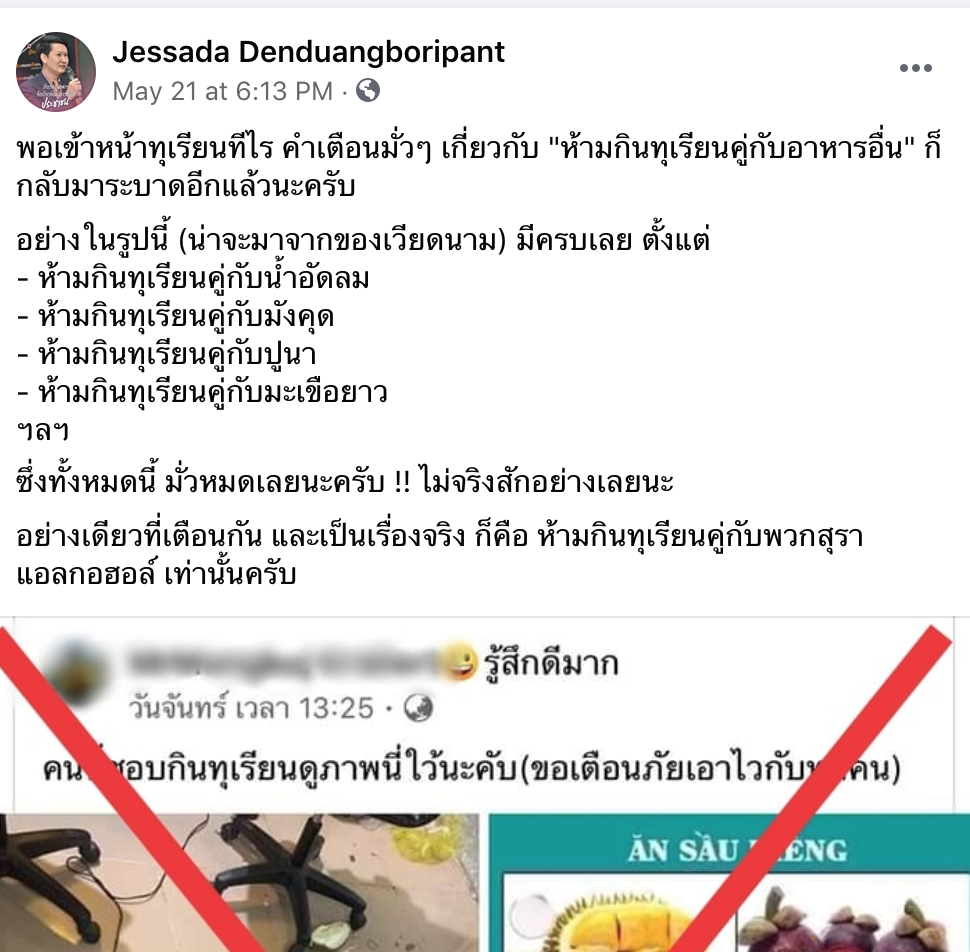Open the office chairs photo
Screen dimensions: 970x952
coord(239,883)
